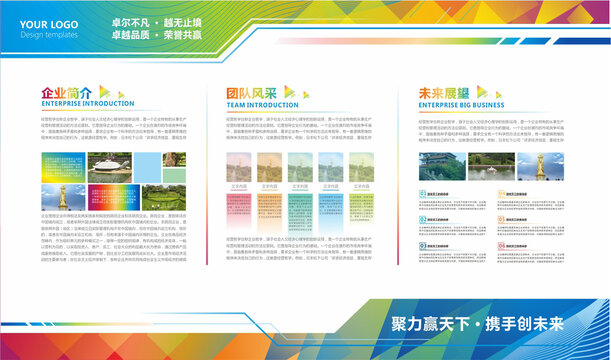Select the orange 05 numbered badge
611x360 pixels.
[x=501, y=220]
